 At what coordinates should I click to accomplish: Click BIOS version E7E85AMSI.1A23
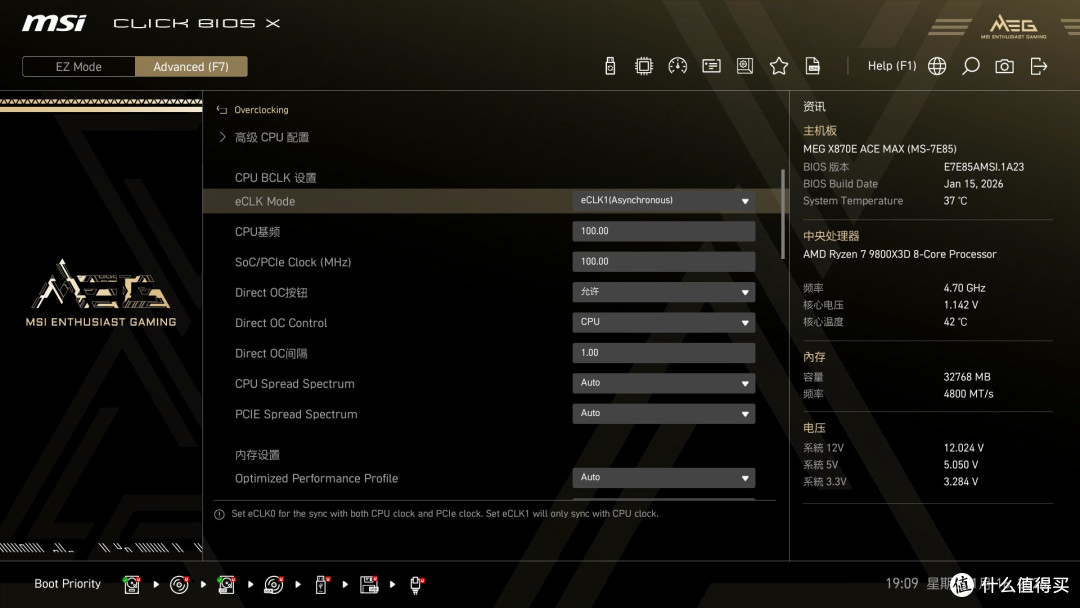tap(984, 167)
